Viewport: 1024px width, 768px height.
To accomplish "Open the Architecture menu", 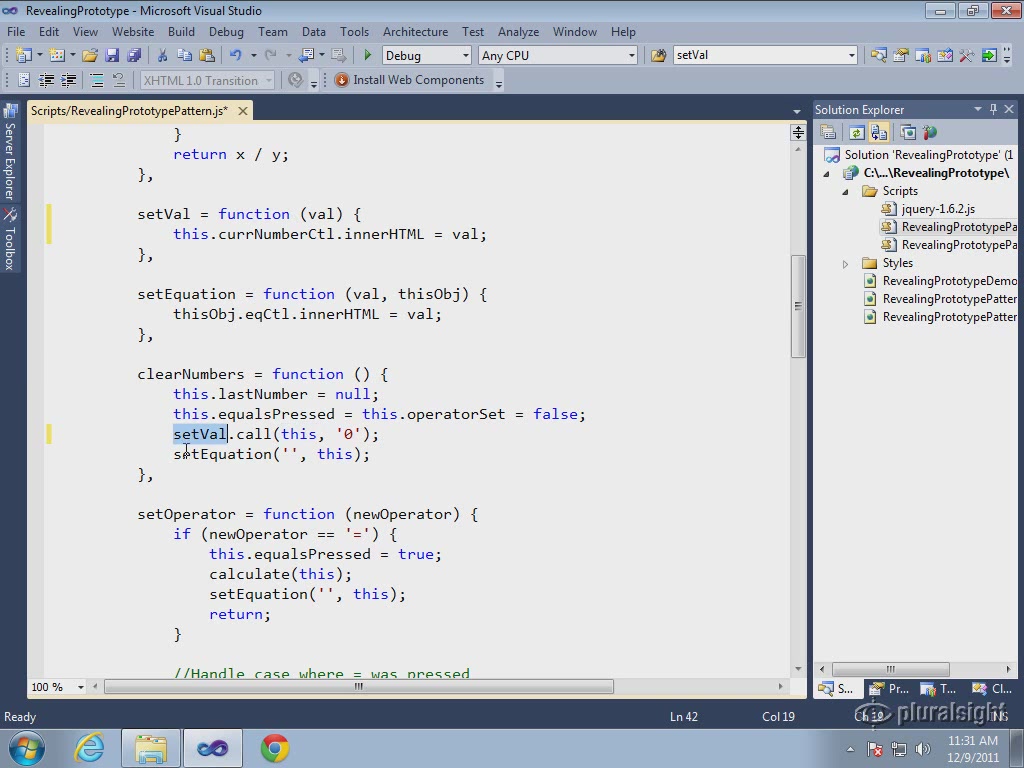I will (x=415, y=32).
